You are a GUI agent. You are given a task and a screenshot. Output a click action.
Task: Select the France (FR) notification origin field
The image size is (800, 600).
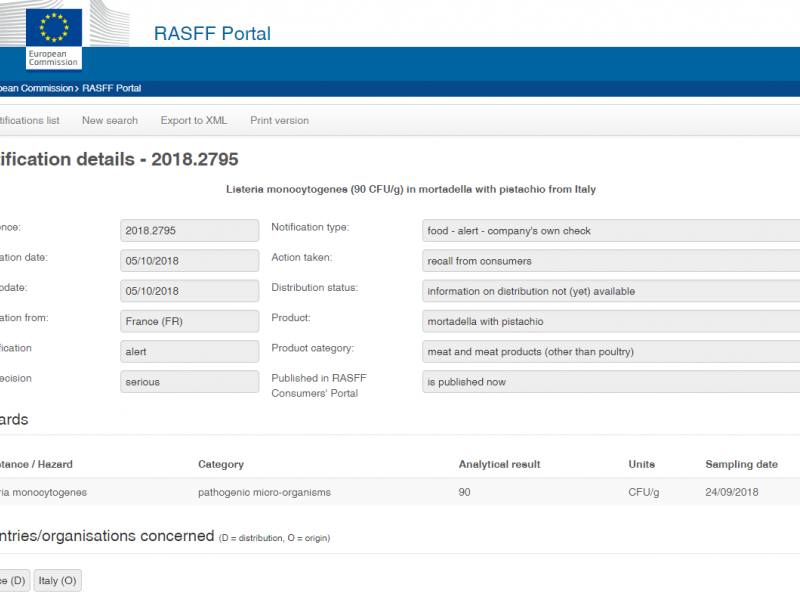coord(189,321)
